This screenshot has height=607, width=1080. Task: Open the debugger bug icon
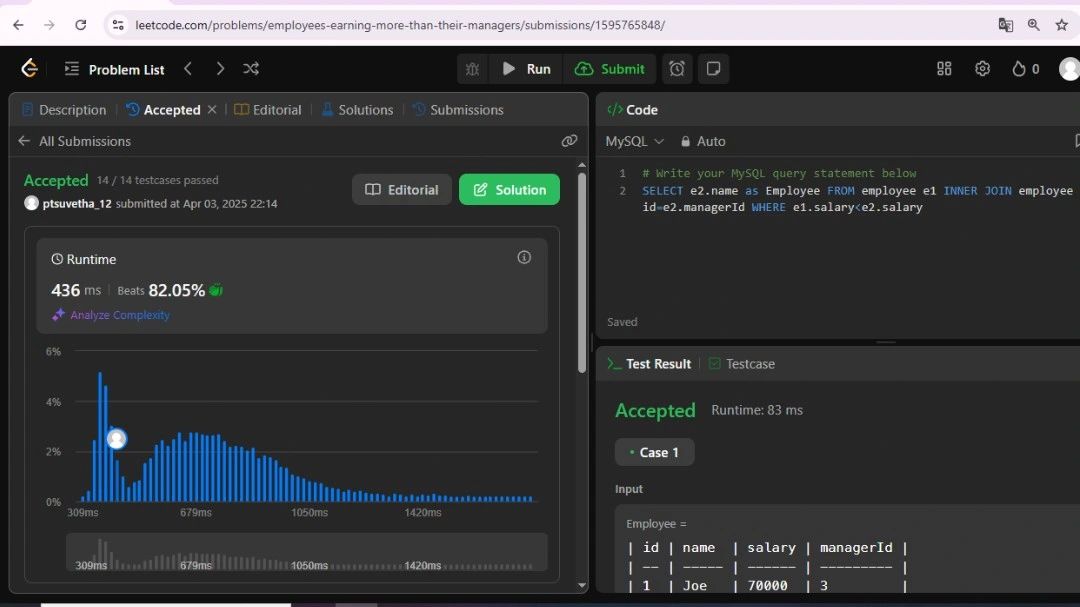(472, 69)
